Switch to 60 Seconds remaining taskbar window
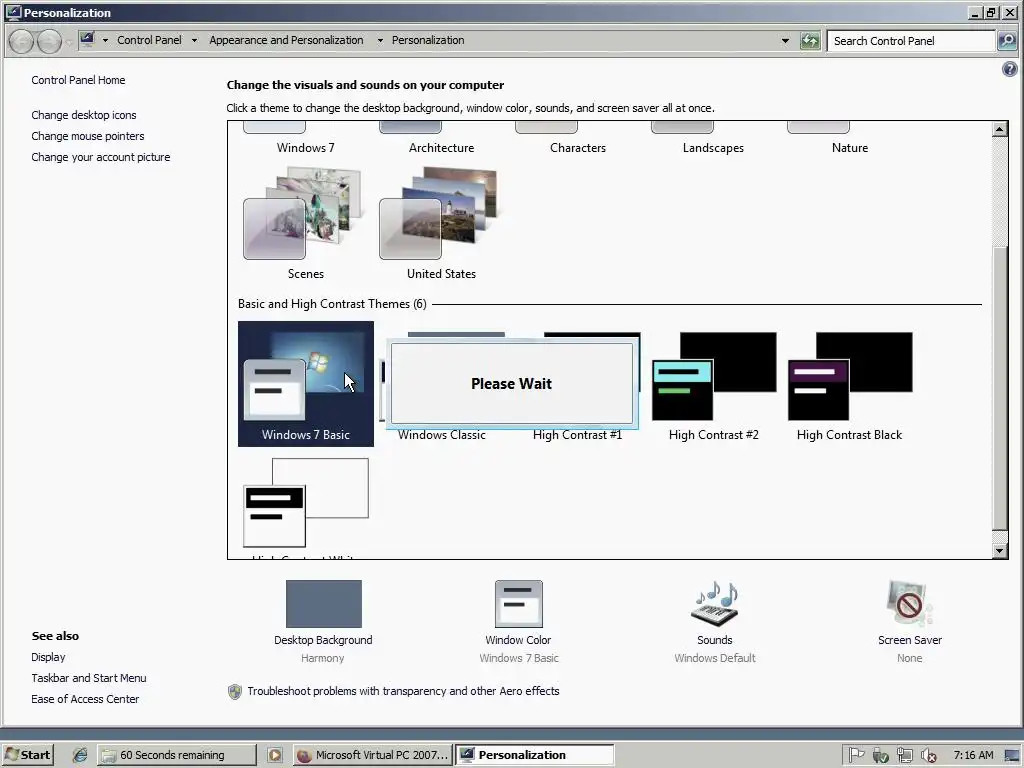Viewport: 1024px width, 768px height. coord(177,755)
